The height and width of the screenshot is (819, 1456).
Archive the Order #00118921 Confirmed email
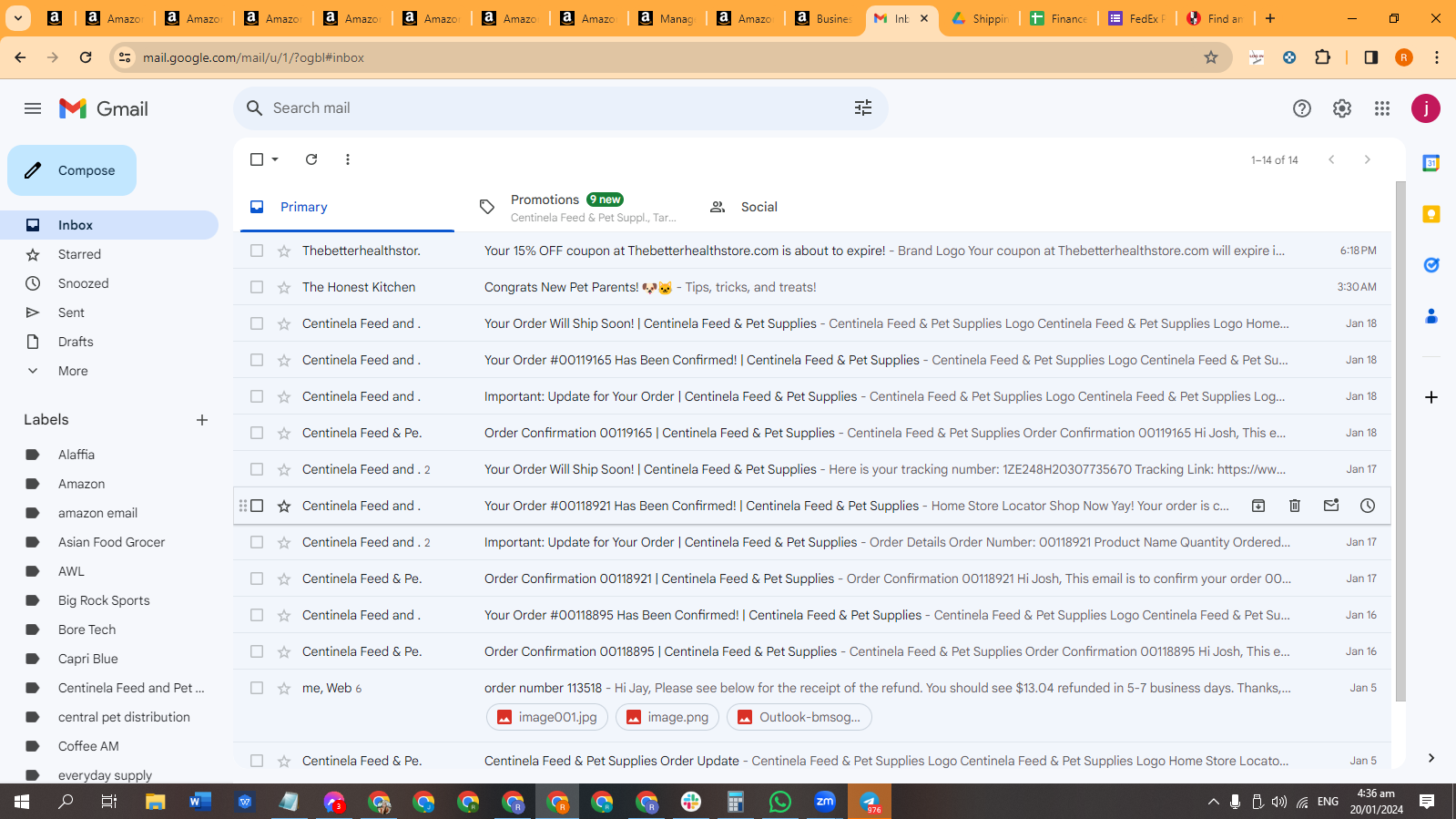pos(1258,506)
